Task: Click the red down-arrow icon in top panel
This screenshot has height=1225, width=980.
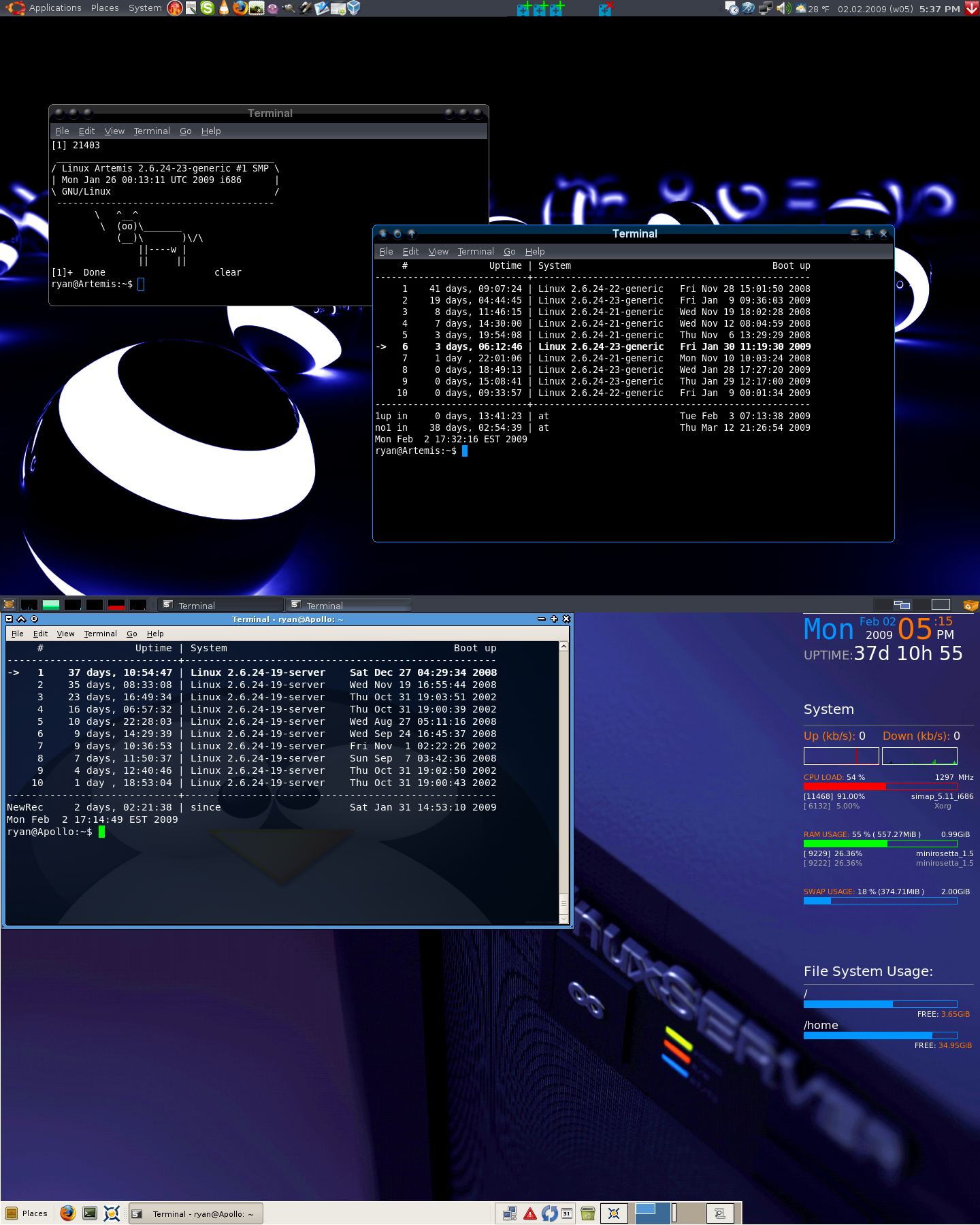Action: [x=972, y=8]
